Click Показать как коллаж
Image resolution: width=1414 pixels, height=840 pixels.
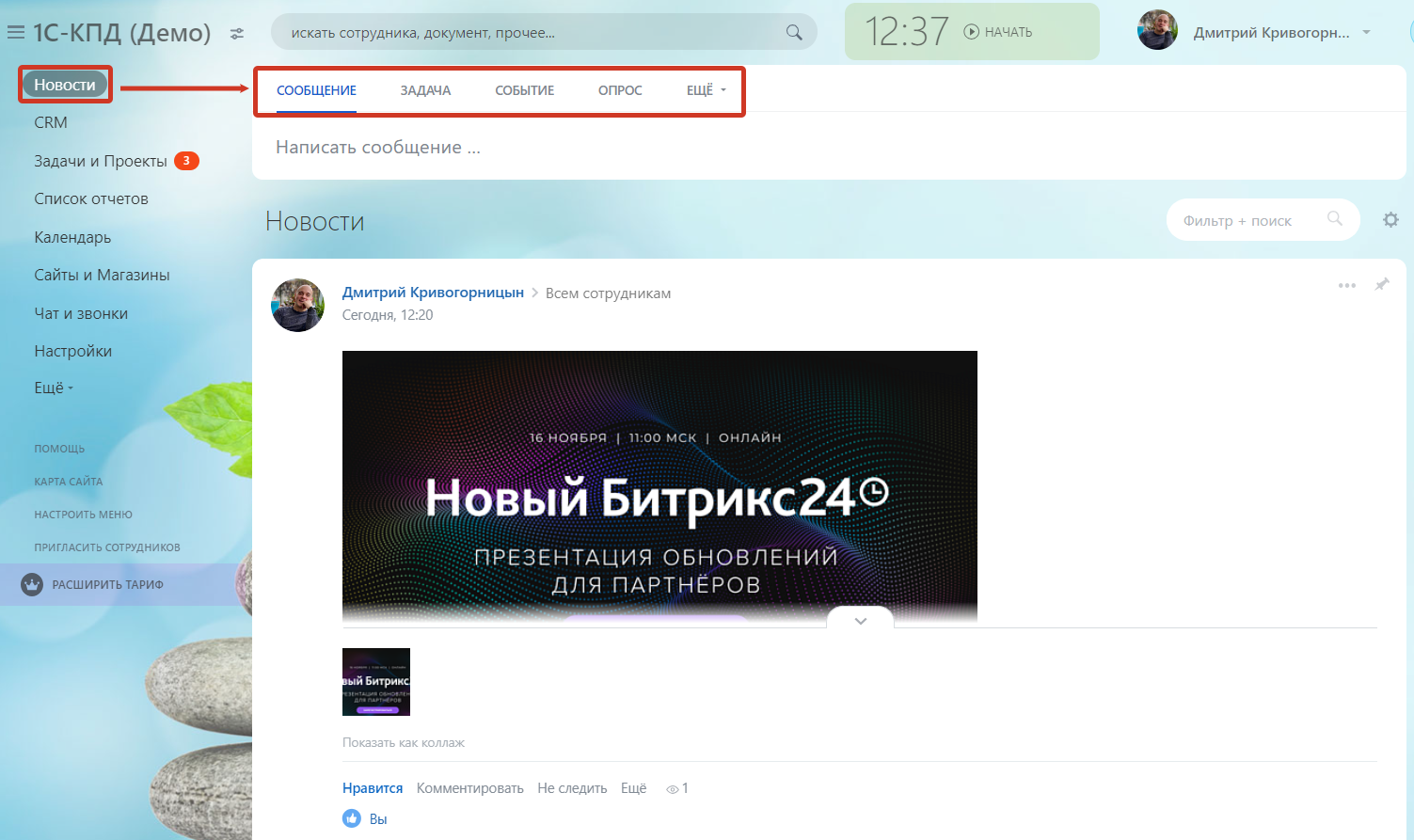click(404, 742)
